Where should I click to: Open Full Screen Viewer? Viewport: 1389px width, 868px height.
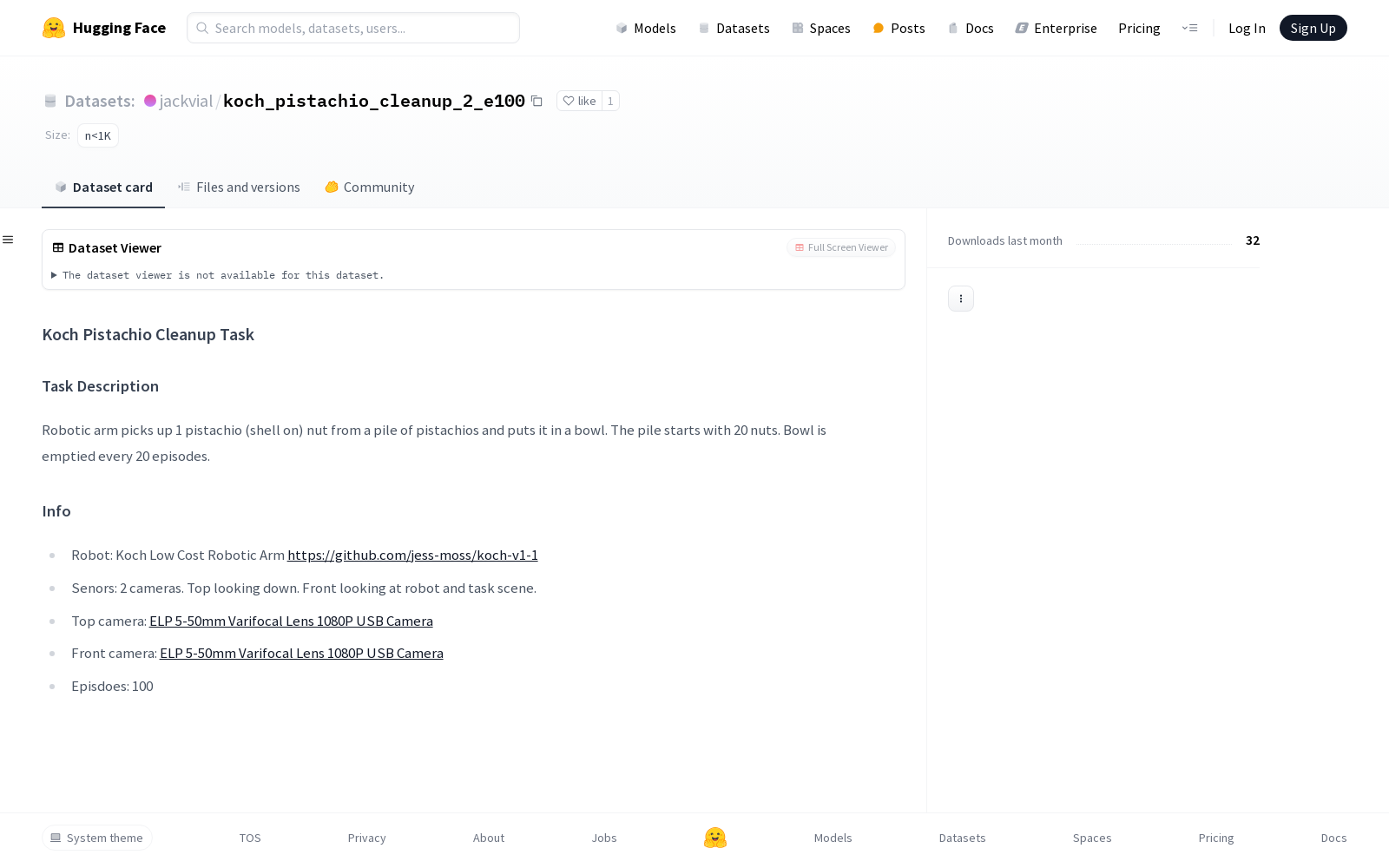pyautogui.click(x=841, y=247)
